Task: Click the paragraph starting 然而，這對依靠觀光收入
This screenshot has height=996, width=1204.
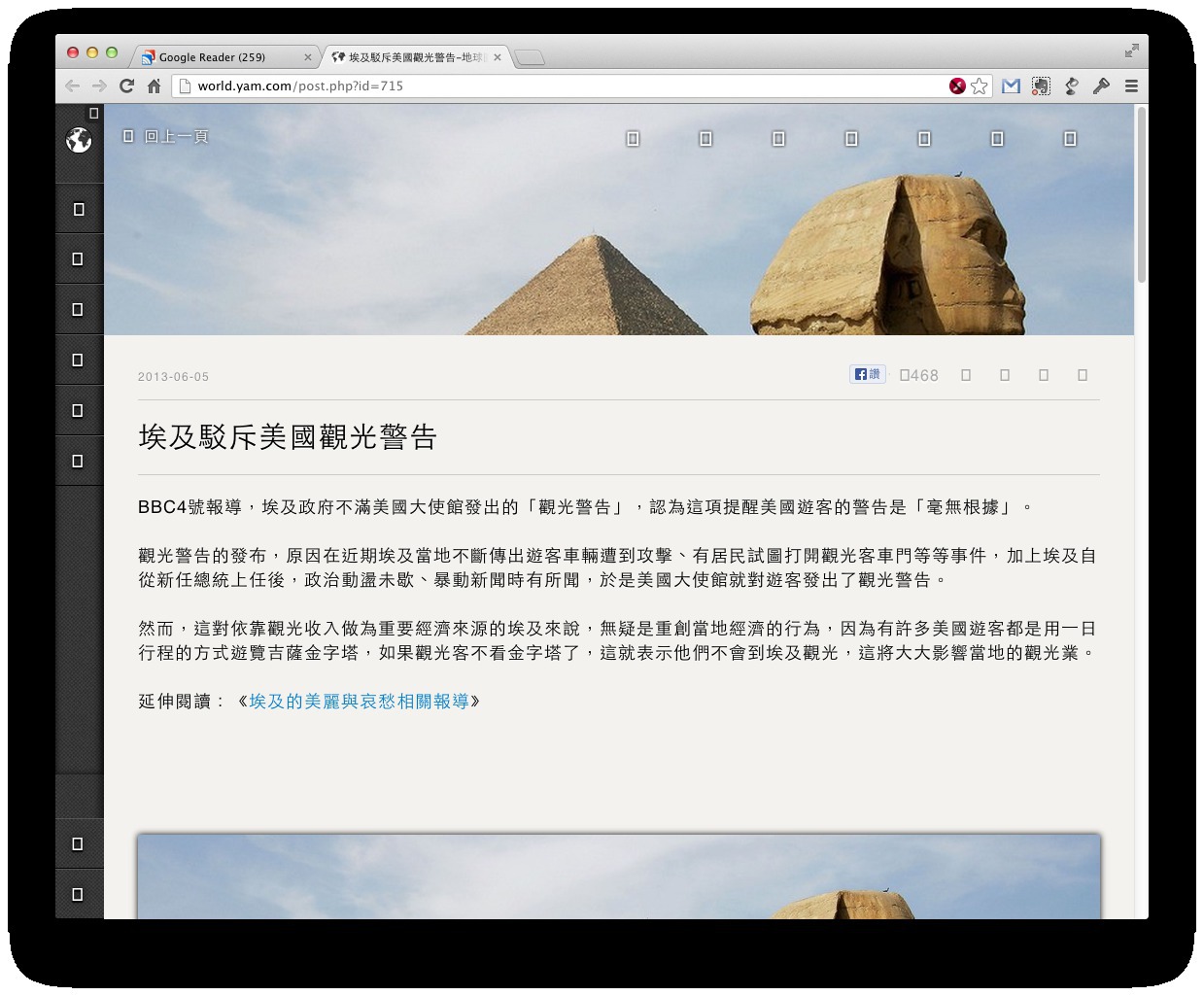Action: [618, 640]
